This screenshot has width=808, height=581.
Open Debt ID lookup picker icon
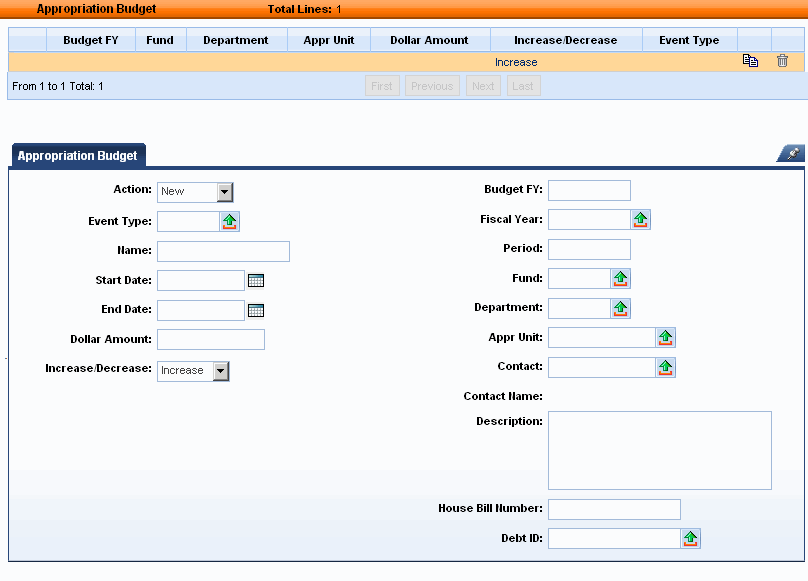click(691, 539)
